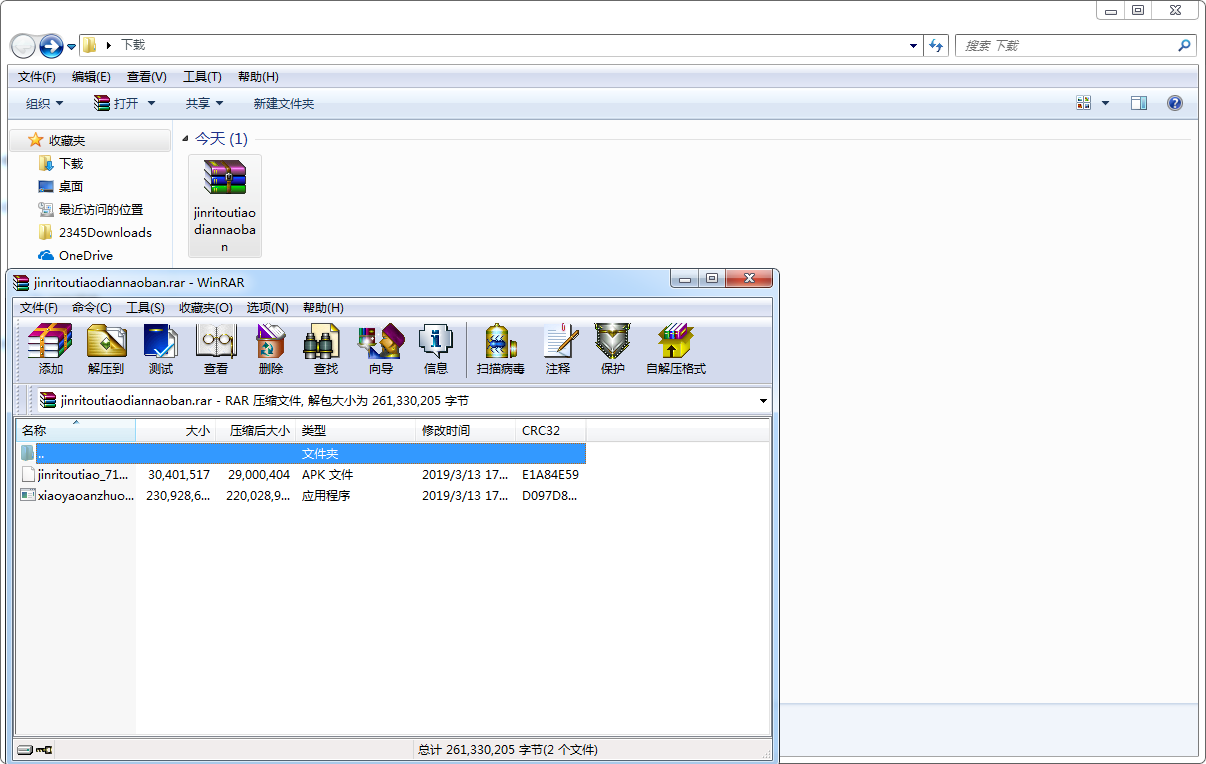Select the xiaoyaoanzhuo application file row
Screen dimensions: 1206x764
coord(301,496)
